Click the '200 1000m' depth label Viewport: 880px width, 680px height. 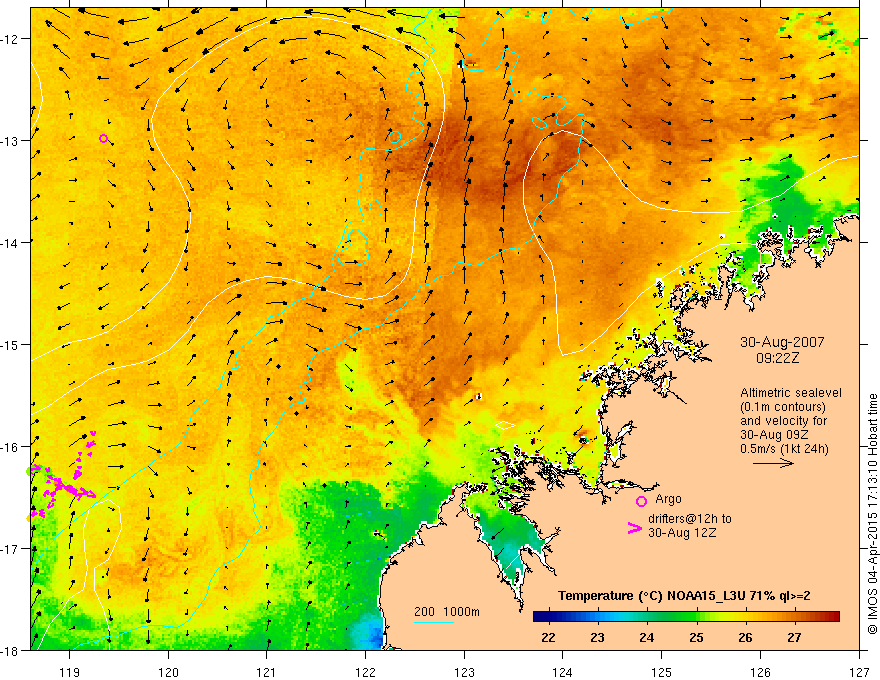coord(447,612)
